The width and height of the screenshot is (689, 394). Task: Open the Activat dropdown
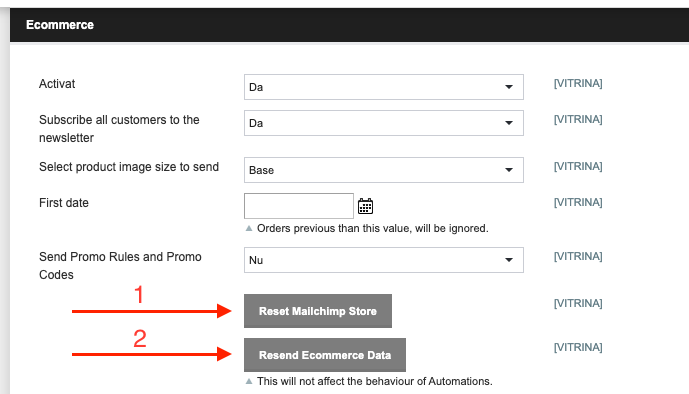[384, 87]
